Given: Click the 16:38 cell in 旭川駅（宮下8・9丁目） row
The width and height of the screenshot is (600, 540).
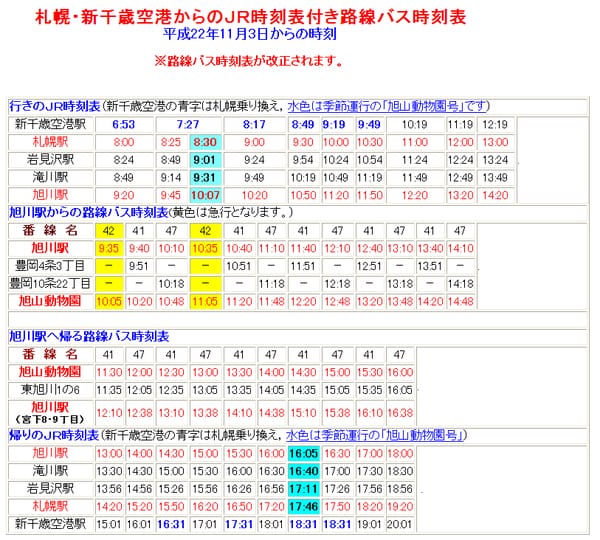Looking at the screenshot, I should click(x=400, y=413).
